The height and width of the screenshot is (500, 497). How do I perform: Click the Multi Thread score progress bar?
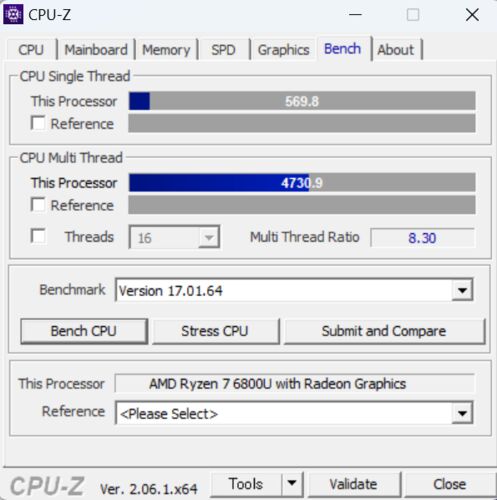[302, 182]
